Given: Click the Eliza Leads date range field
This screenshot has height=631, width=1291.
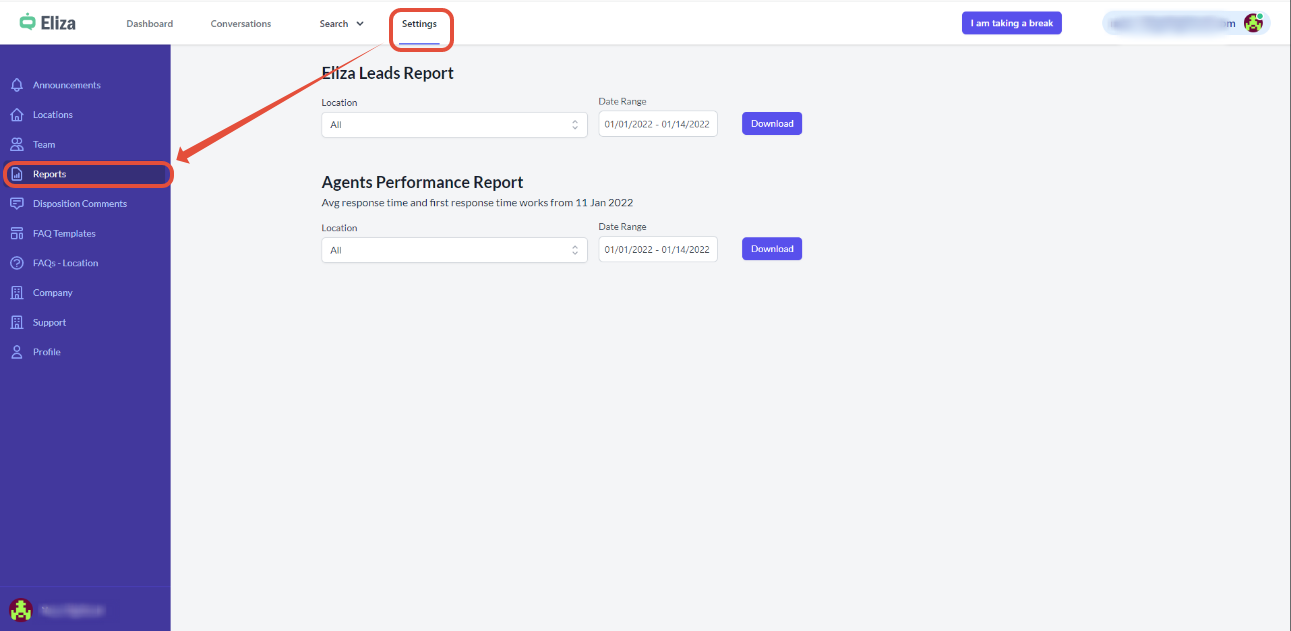Looking at the screenshot, I should (657, 124).
